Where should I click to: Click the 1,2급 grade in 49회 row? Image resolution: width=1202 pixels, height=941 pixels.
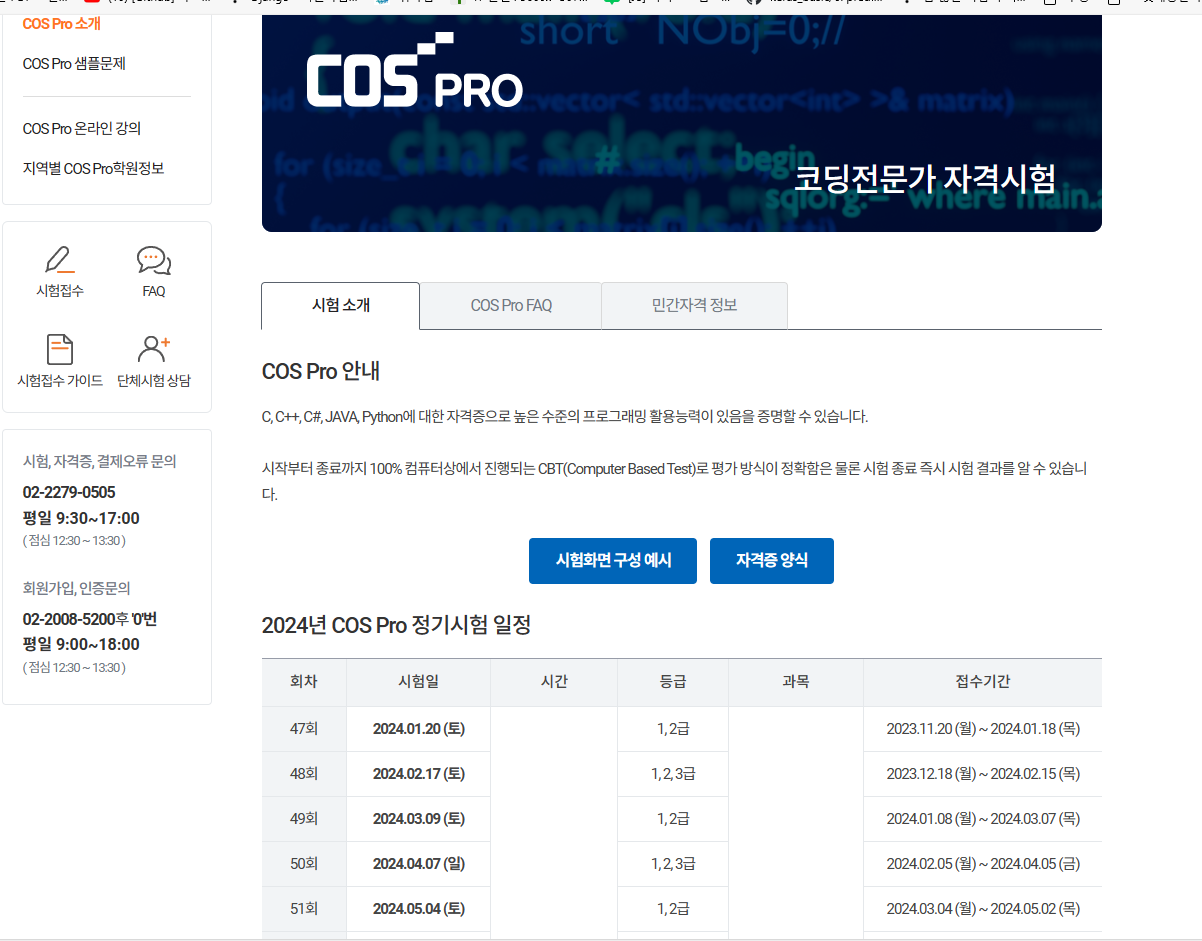(x=673, y=819)
